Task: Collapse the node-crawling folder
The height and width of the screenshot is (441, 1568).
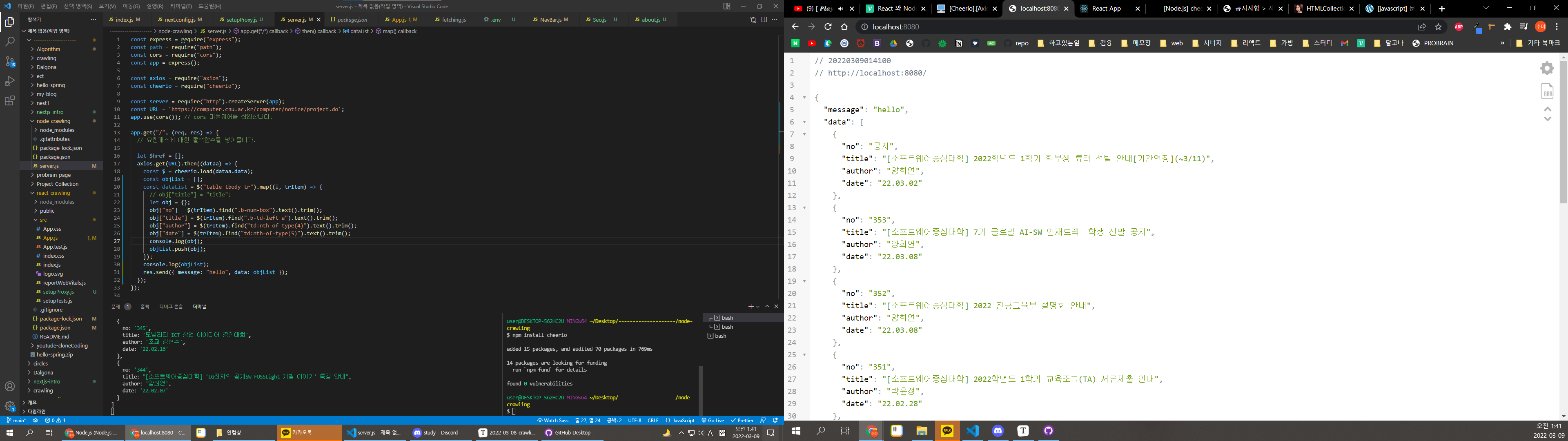Action: point(53,121)
